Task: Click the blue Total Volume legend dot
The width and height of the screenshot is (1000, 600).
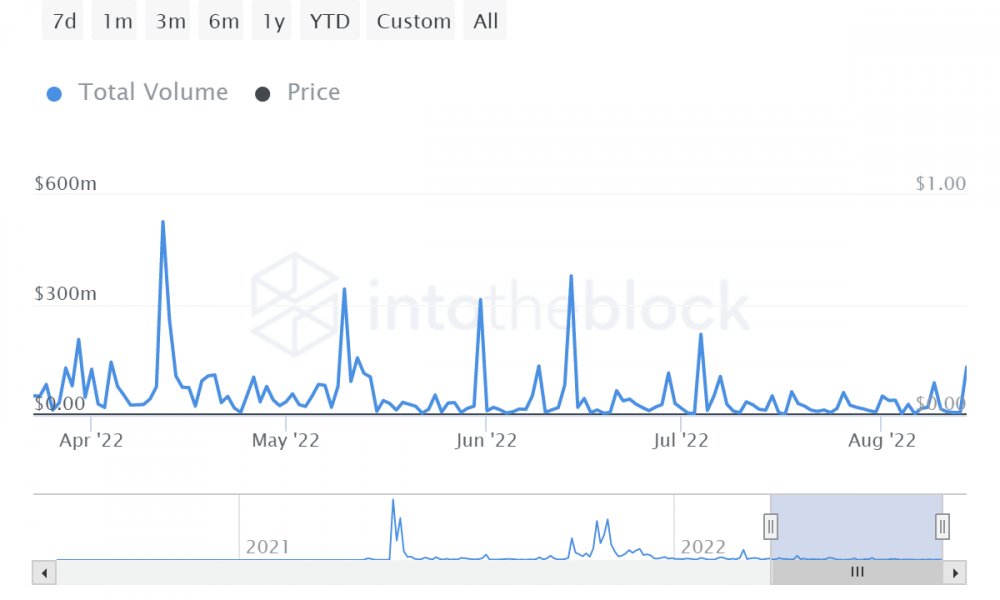Action: (x=54, y=94)
